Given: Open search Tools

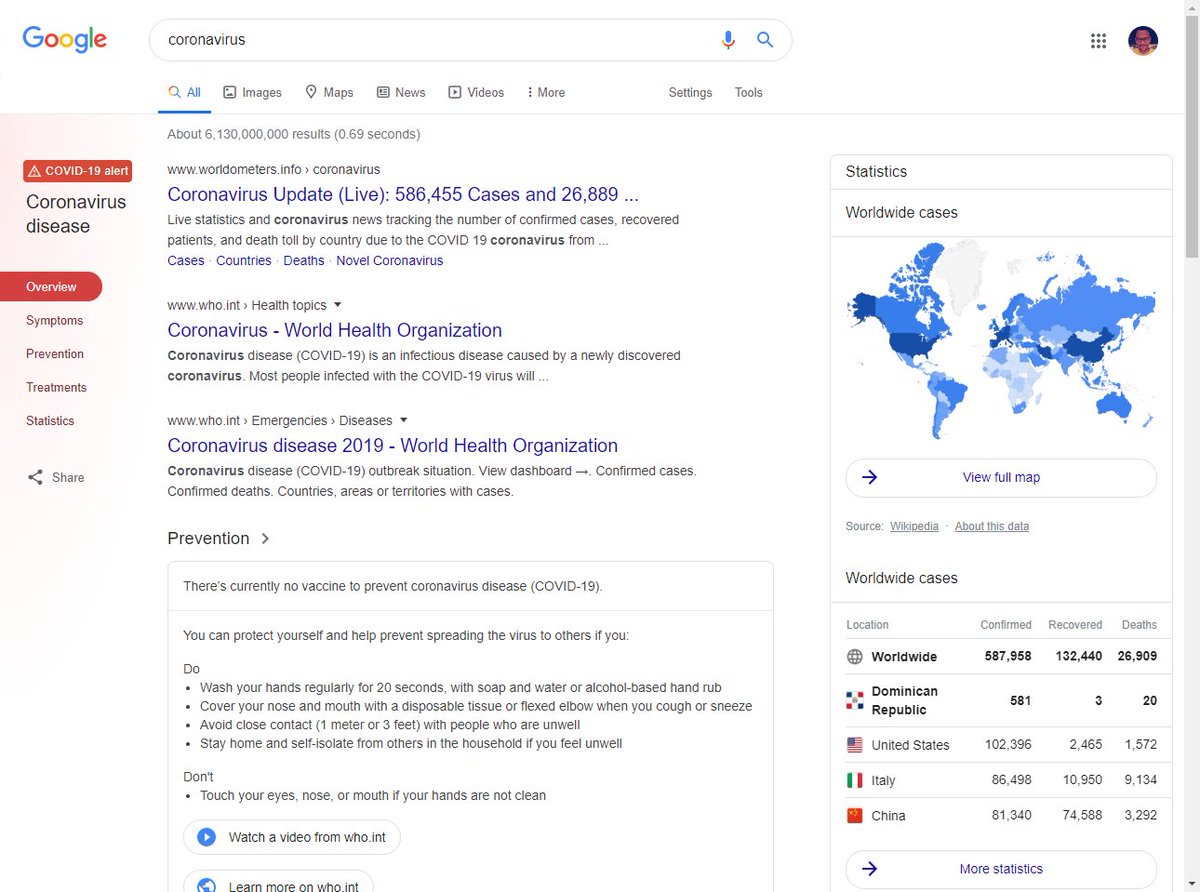Looking at the screenshot, I should pyautogui.click(x=748, y=92).
